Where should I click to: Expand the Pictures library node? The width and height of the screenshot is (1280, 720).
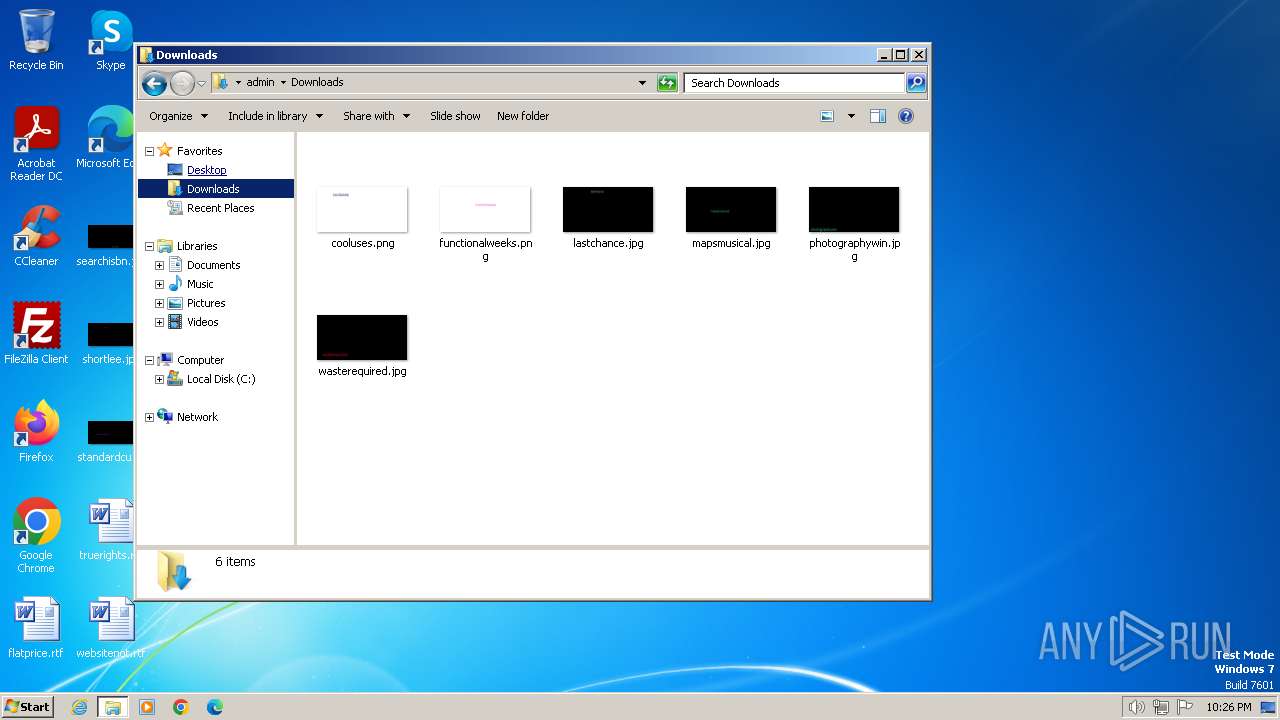pyautogui.click(x=159, y=303)
